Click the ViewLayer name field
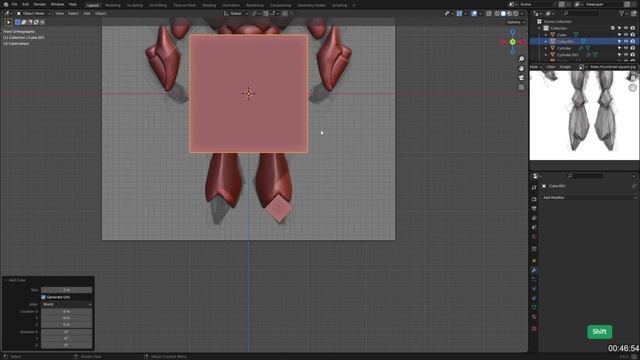Viewport: 640px width, 360px height. 605,4
